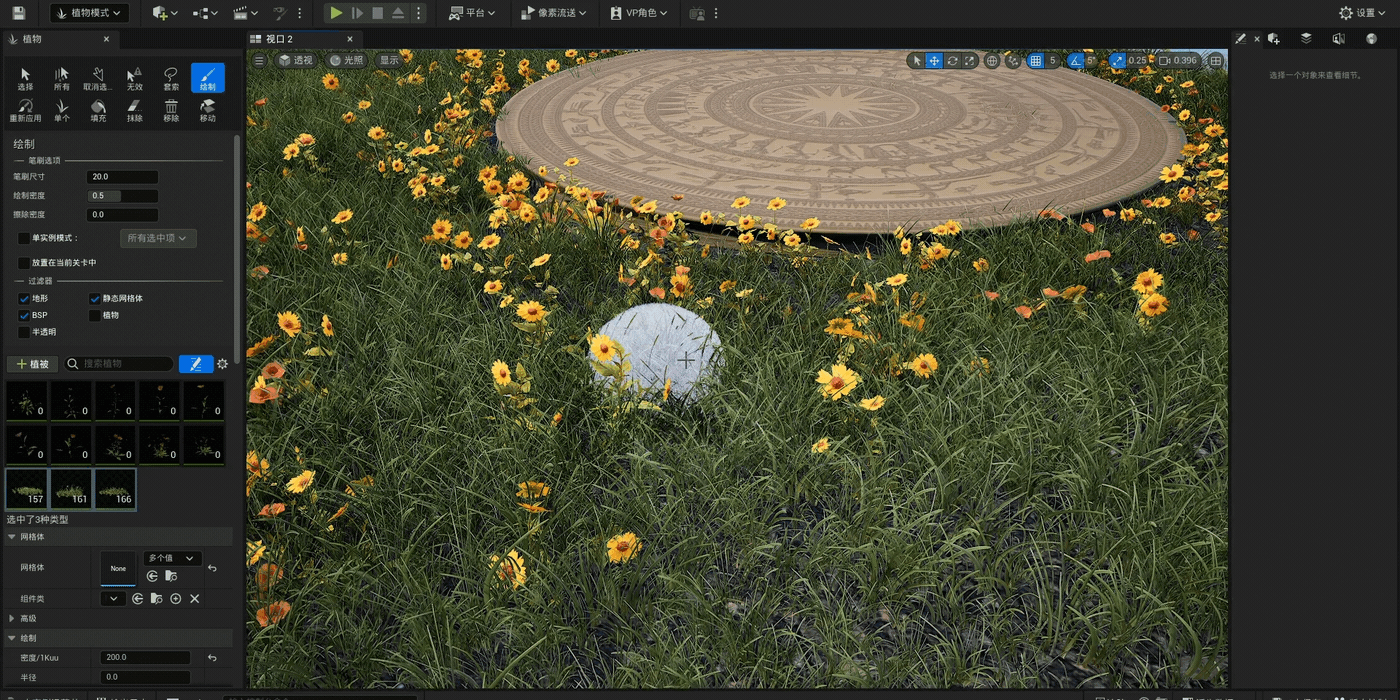Reset 密度/1Kuu value with arrow icon
1400x700 pixels.
(212, 658)
